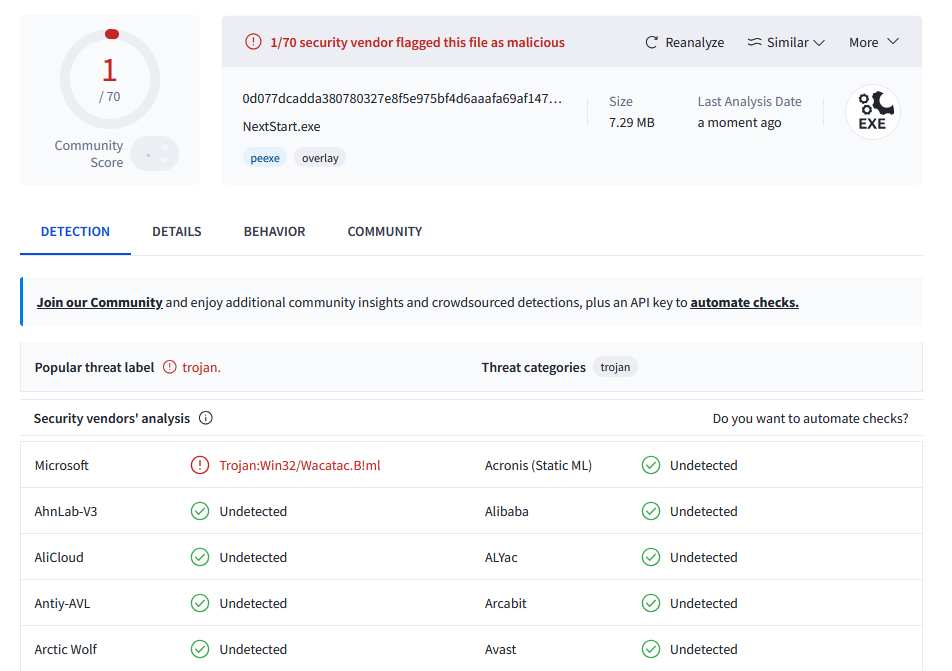Viewport: 952px width, 671px height.
Task: Click the 1 / 70 detection score gauge
Action: pos(110,79)
